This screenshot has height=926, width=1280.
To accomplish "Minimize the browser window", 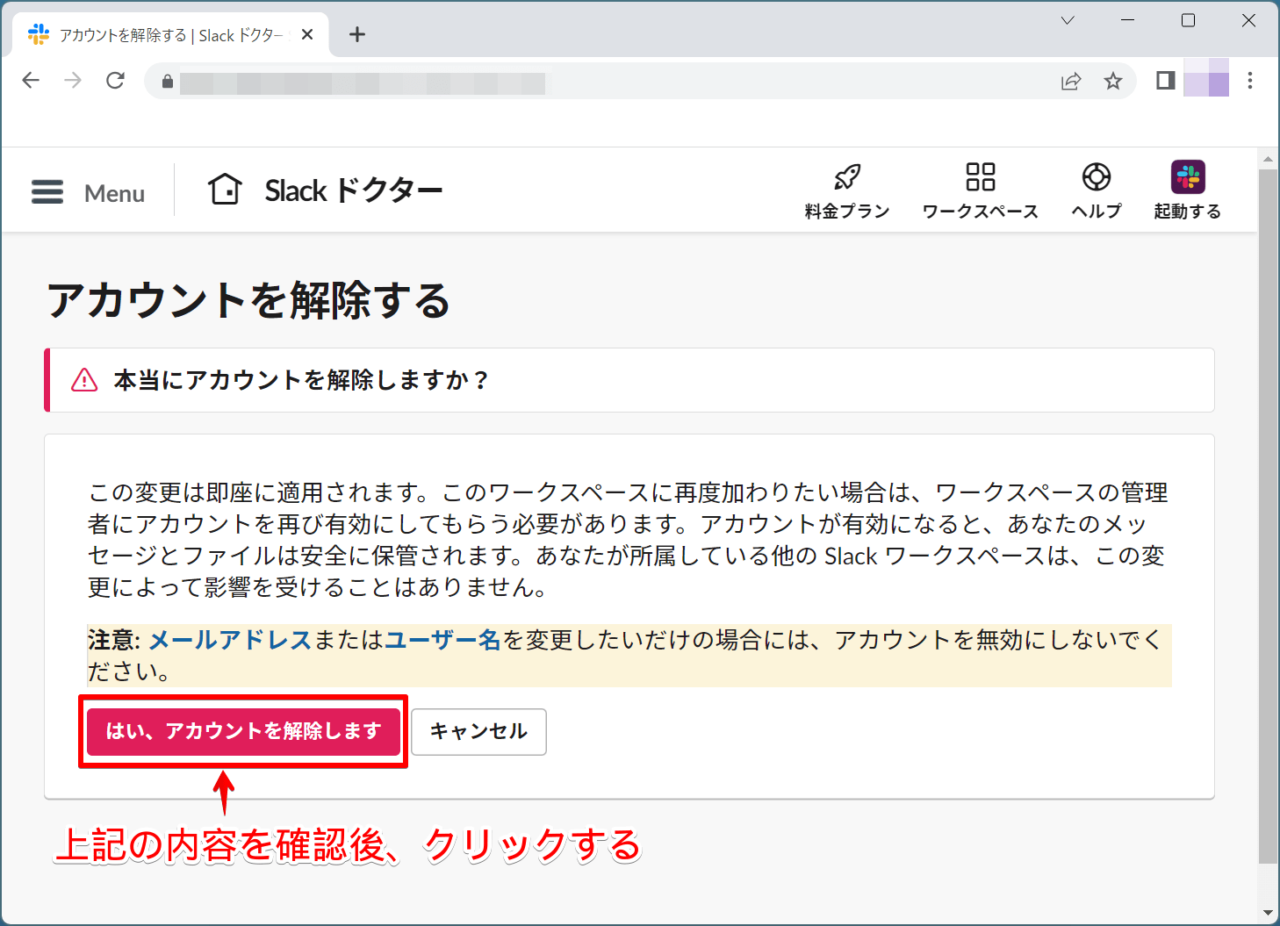I will 1128,21.
